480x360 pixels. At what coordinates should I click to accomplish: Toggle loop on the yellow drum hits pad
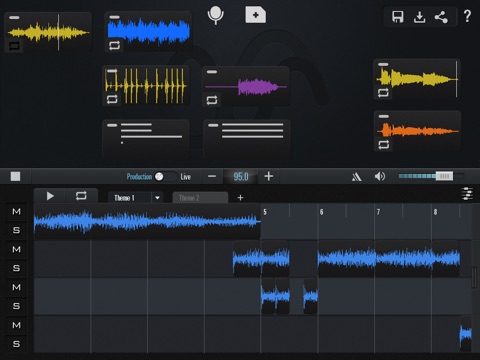[112, 99]
